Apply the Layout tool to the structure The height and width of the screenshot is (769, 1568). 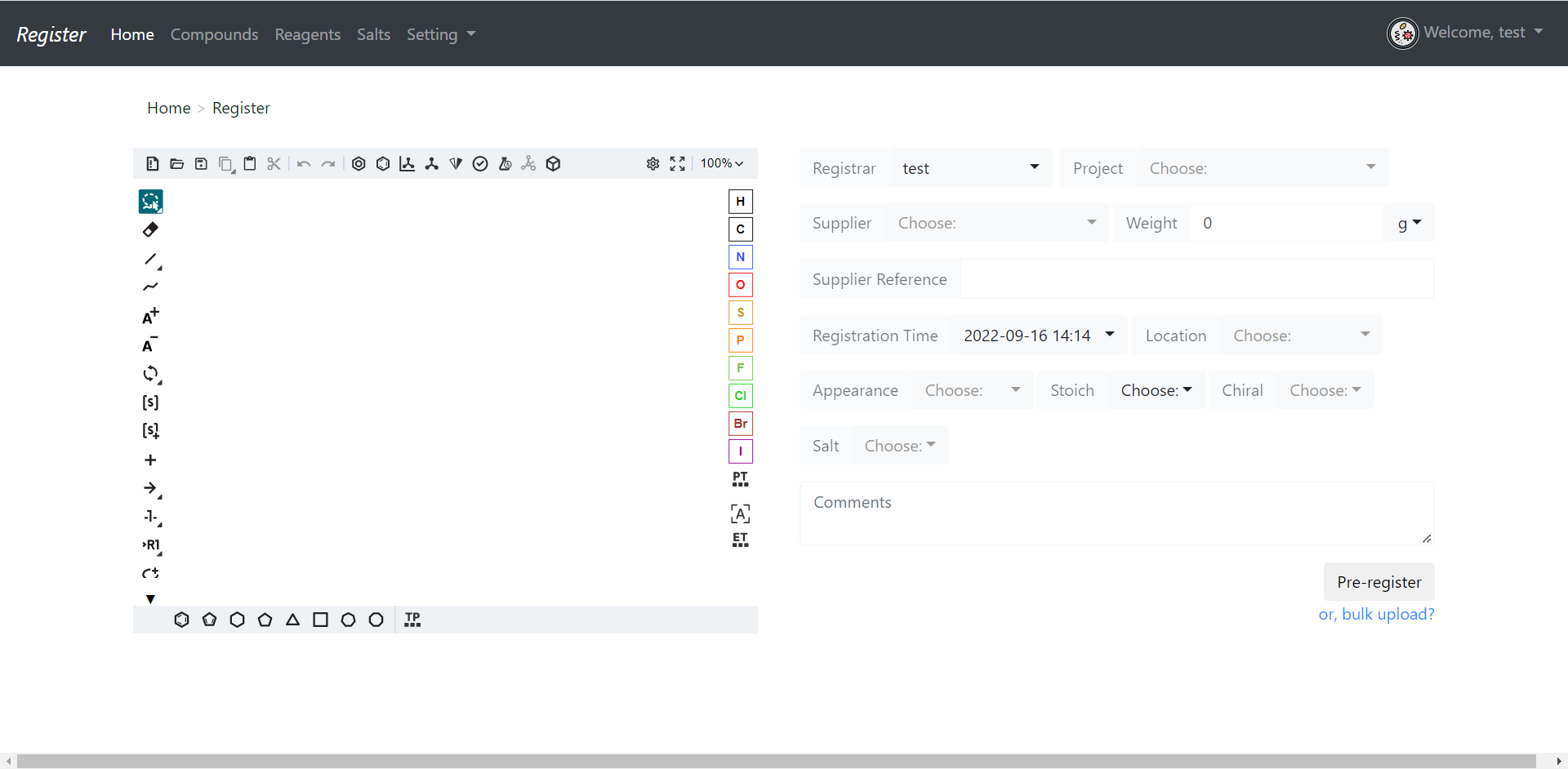pyautogui.click(x=407, y=164)
